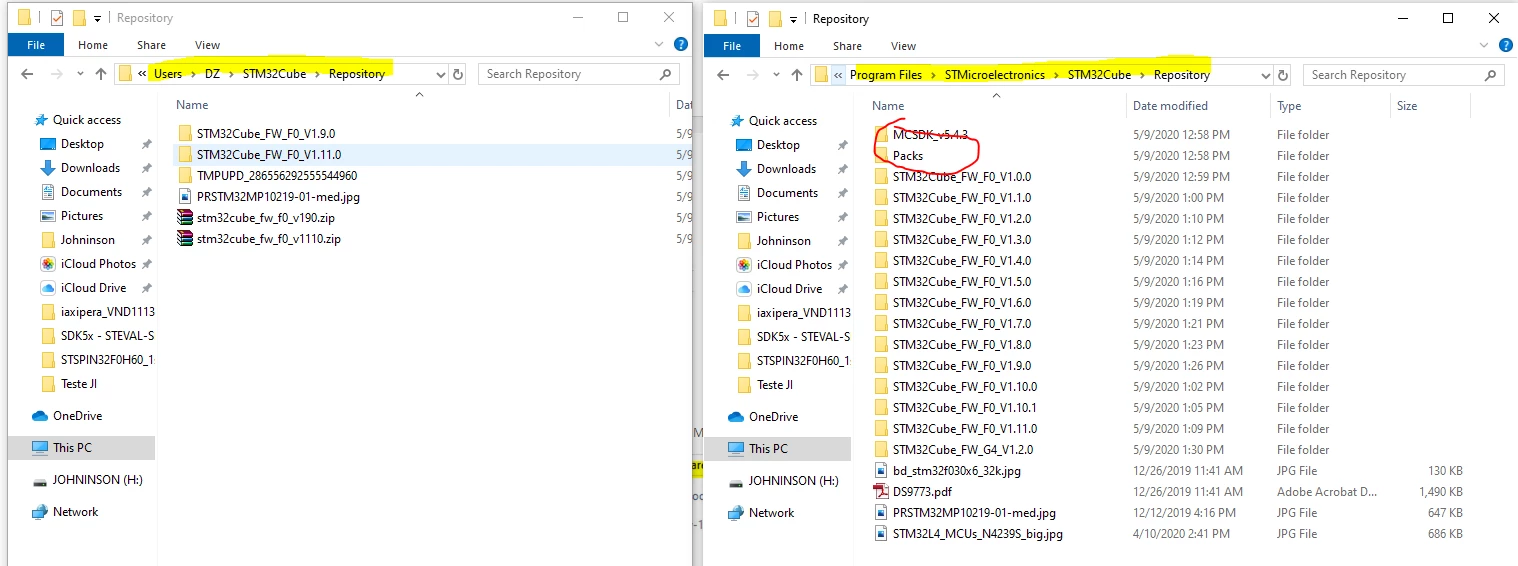Select STM32L4_MCUs_N4239S_big.jpg in right window
This screenshot has height=566, width=1518.
(977, 534)
